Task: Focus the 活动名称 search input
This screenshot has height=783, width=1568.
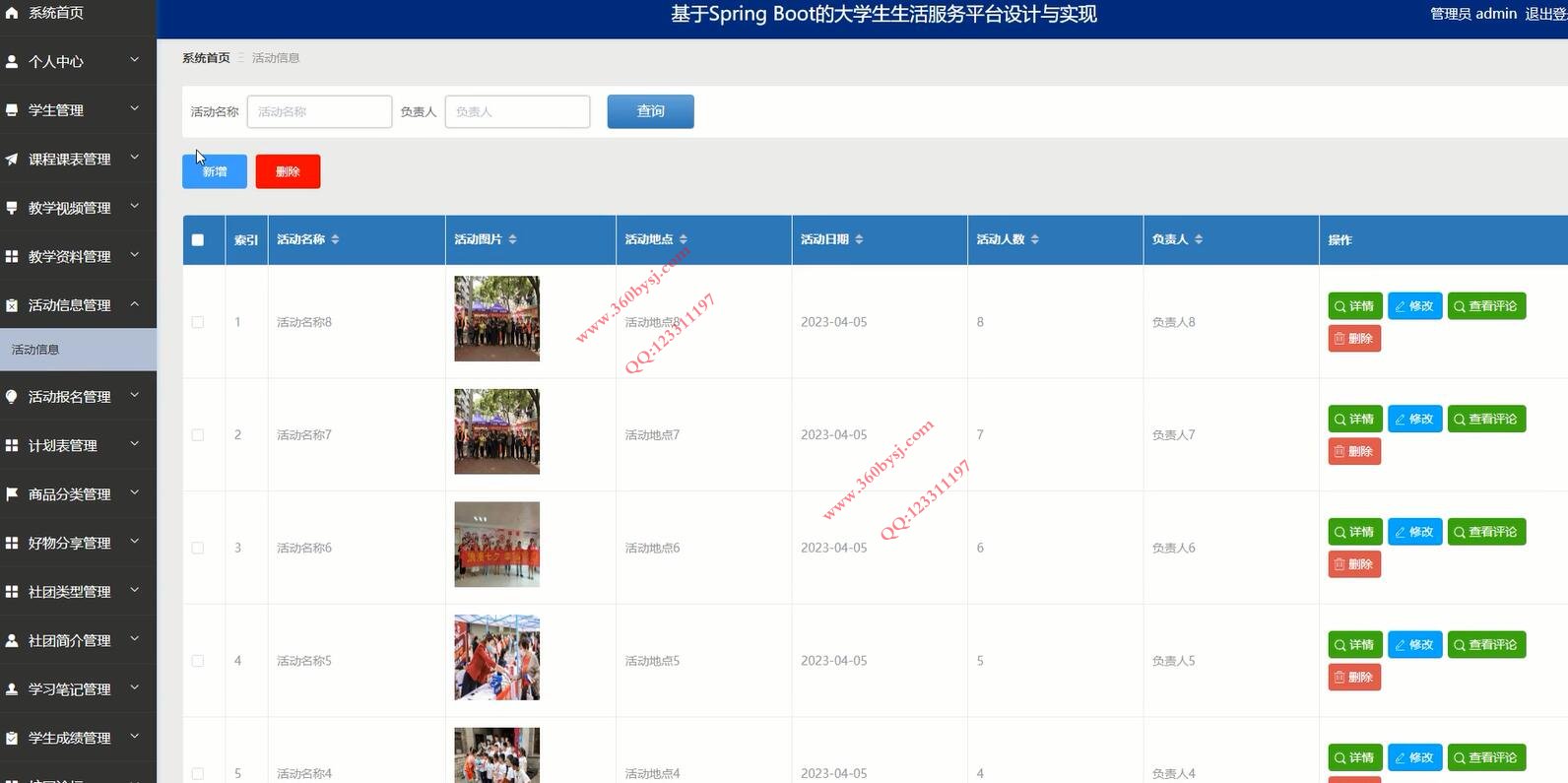Action: click(x=319, y=111)
